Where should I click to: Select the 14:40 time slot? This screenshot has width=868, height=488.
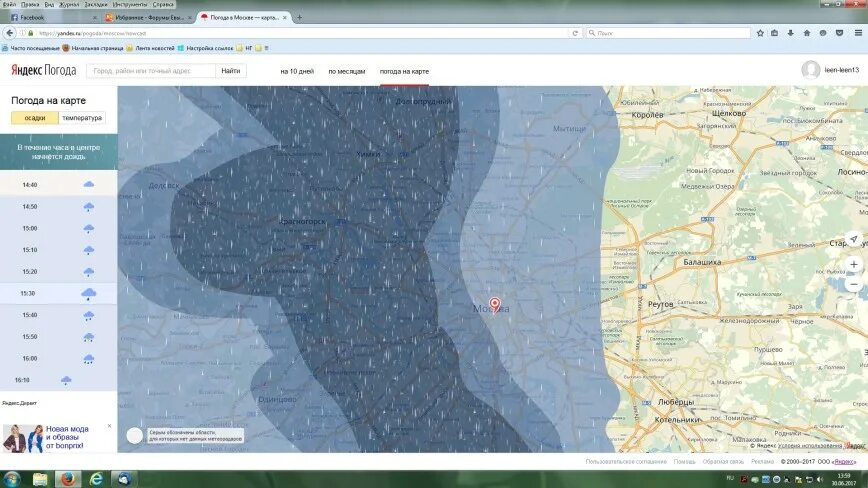coord(58,185)
